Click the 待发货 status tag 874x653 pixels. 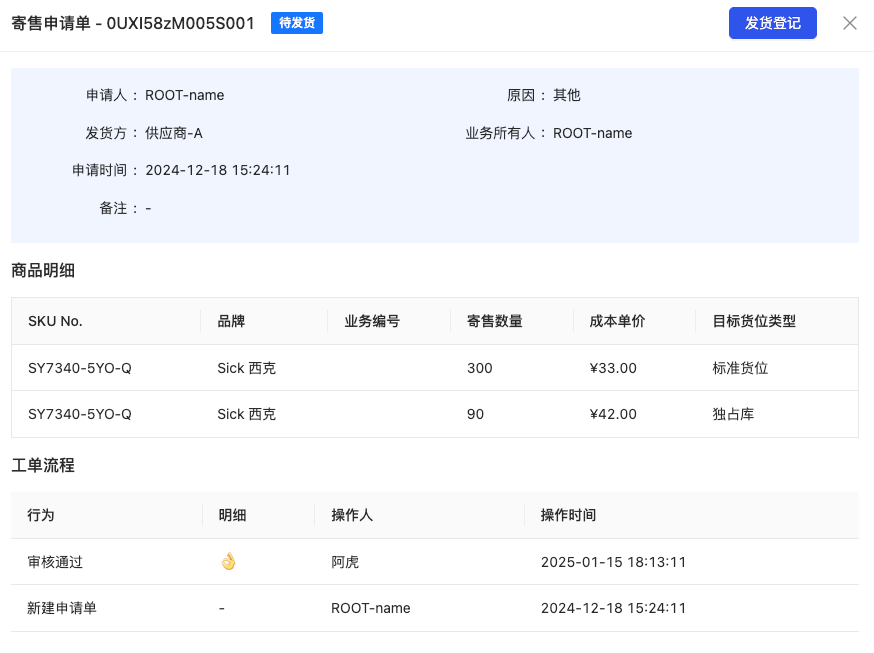click(297, 23)
